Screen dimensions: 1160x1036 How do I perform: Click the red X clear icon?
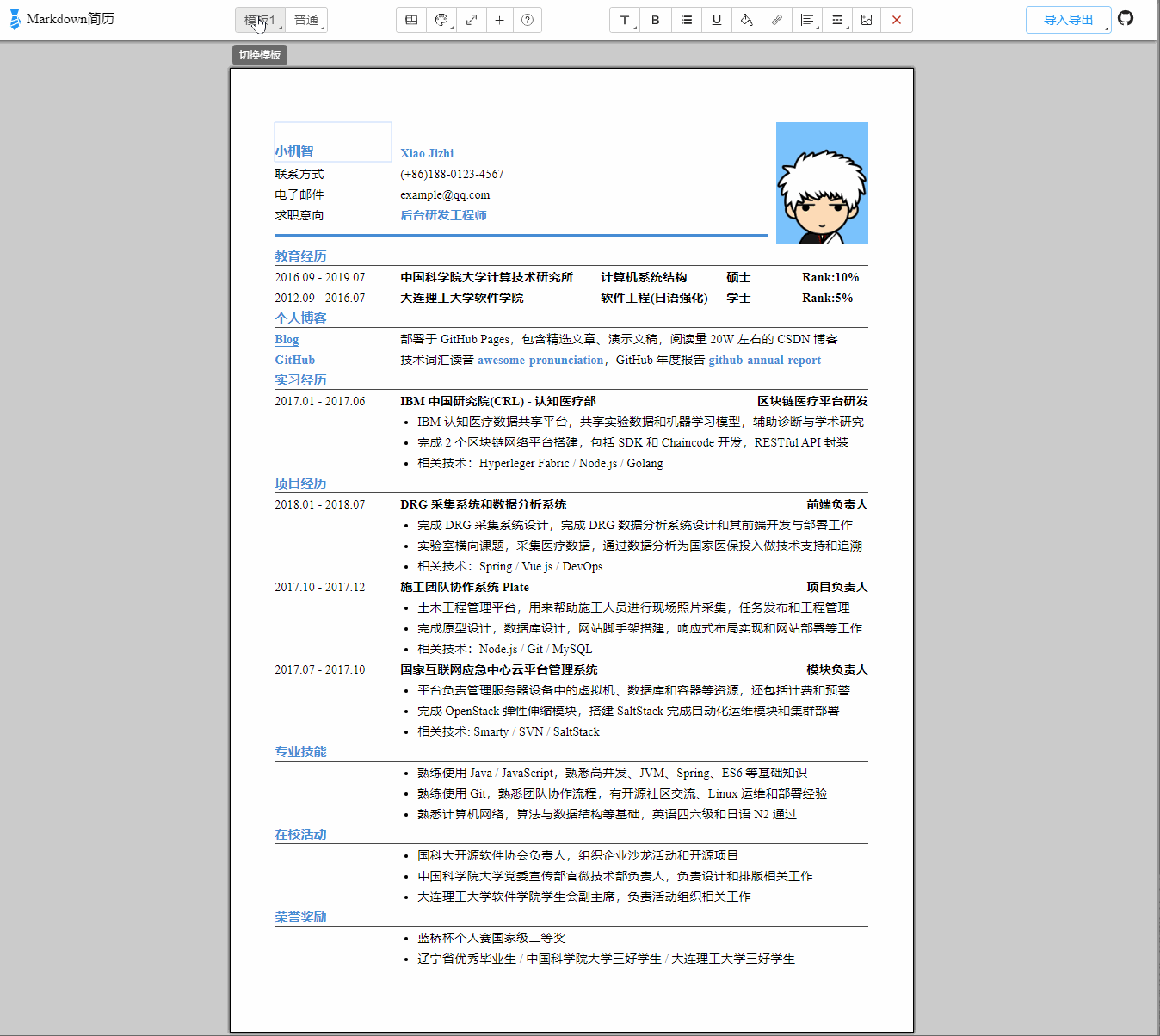[x=897, y=20]
